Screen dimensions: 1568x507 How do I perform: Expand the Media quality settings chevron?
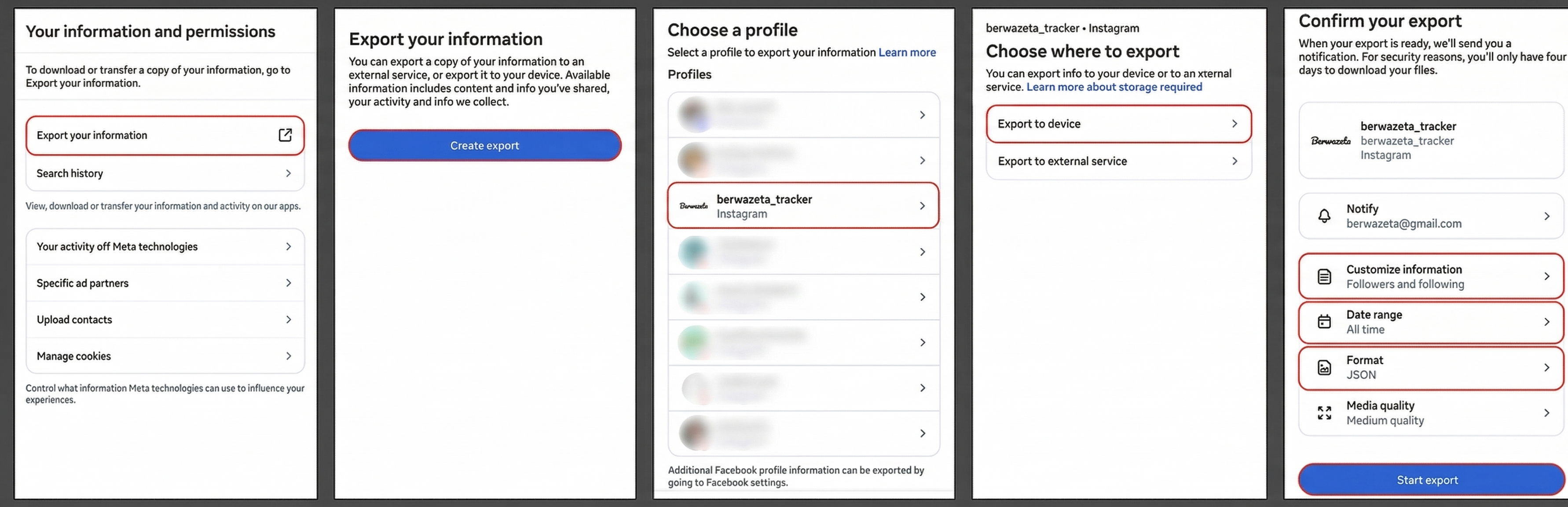[1548, 412]
